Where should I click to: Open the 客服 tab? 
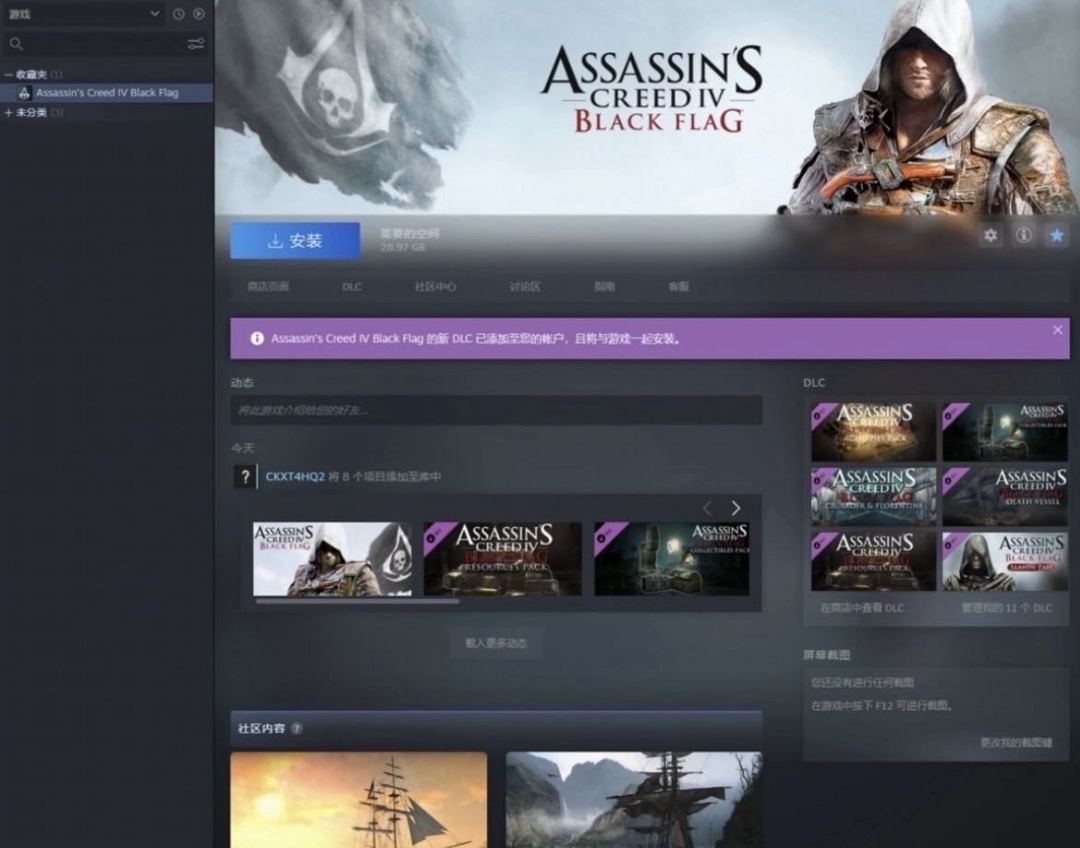678,287
